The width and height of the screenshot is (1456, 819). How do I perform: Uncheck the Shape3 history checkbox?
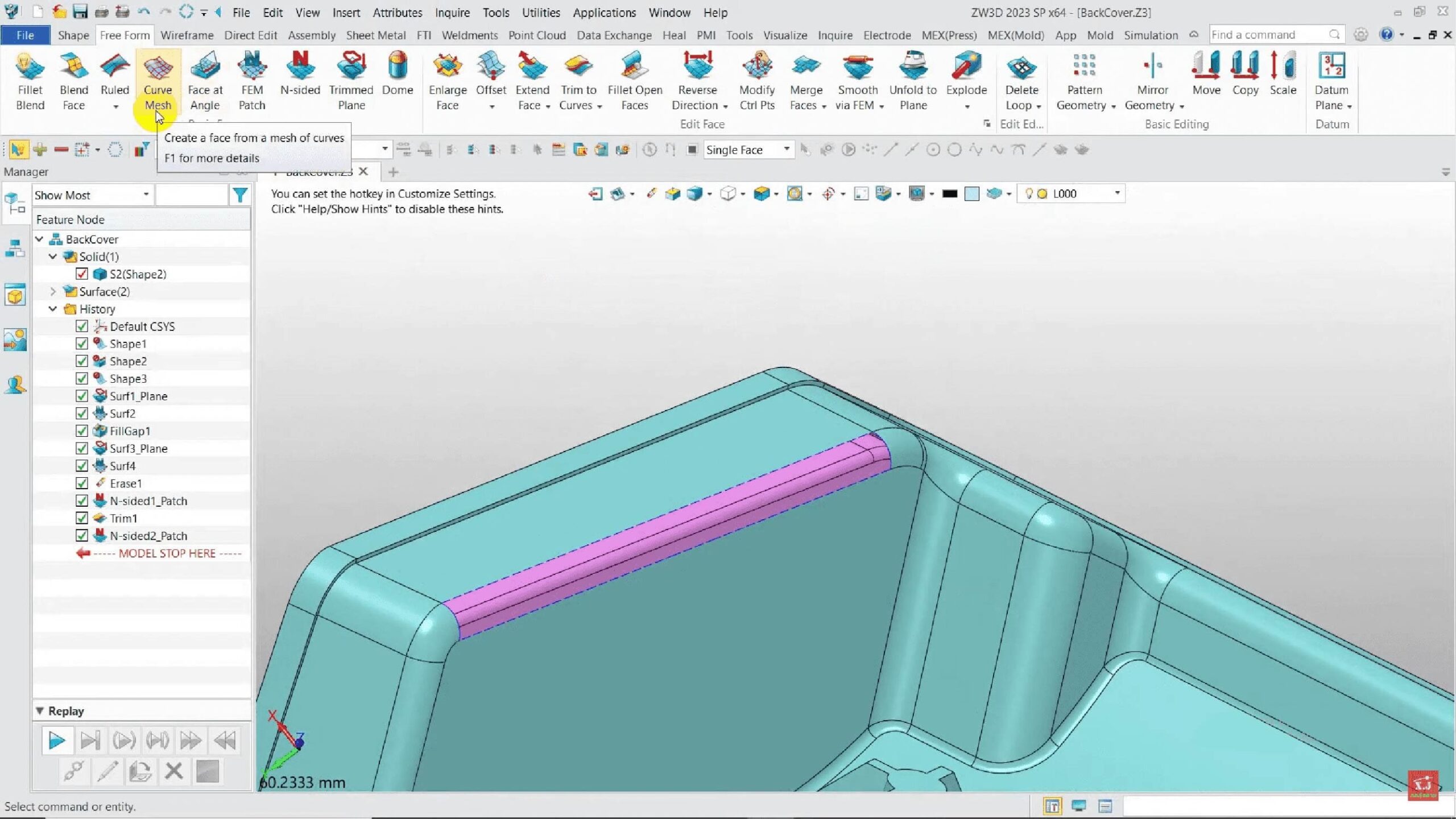pos(82,379)
